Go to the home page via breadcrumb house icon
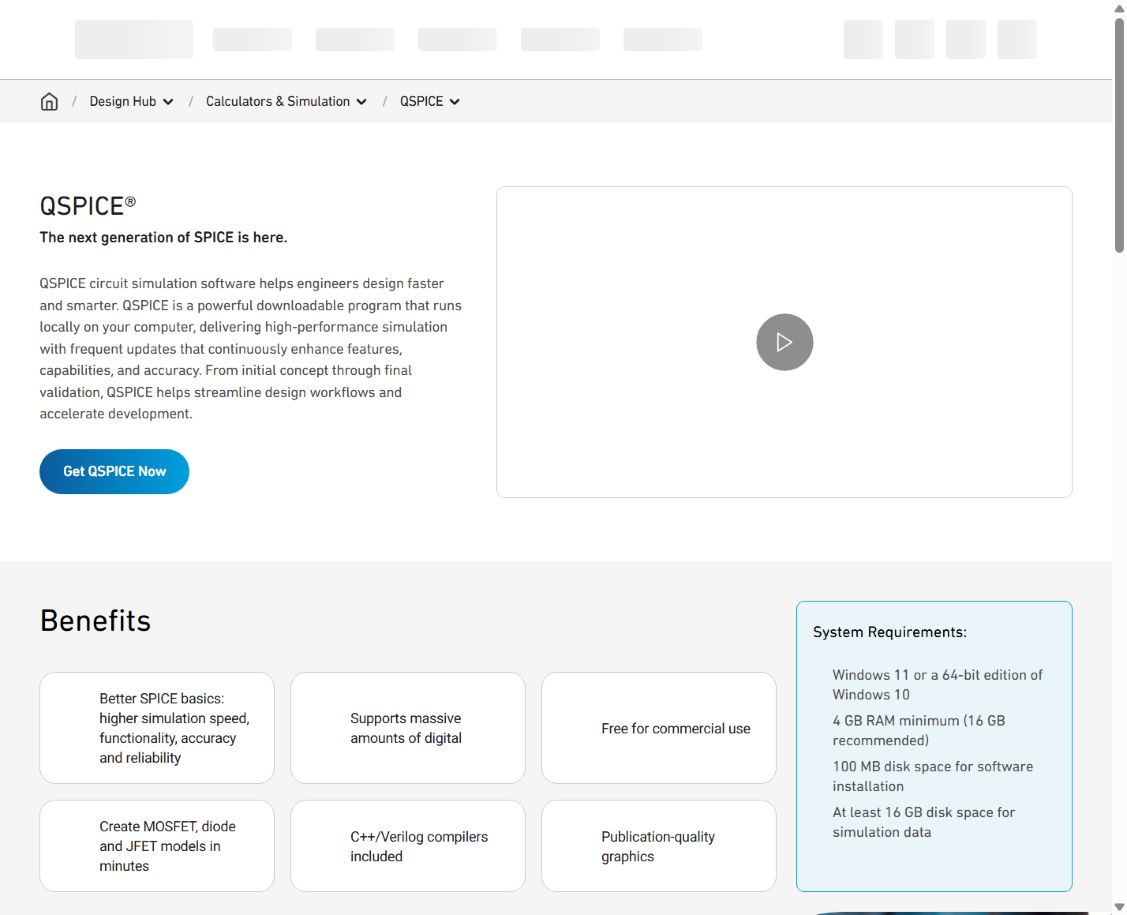This screenshot has height=915, width=1127. 49,101
